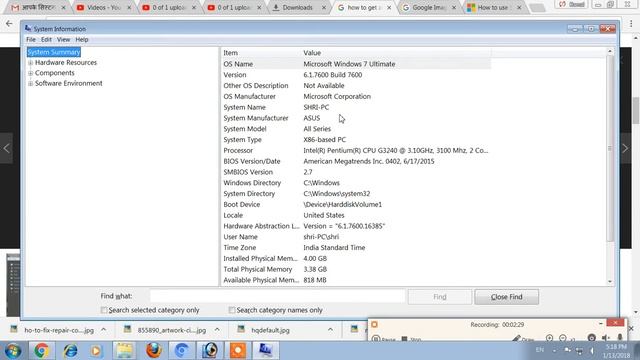
Task: Select the System Manufacturer row
Action: (356, 118)
